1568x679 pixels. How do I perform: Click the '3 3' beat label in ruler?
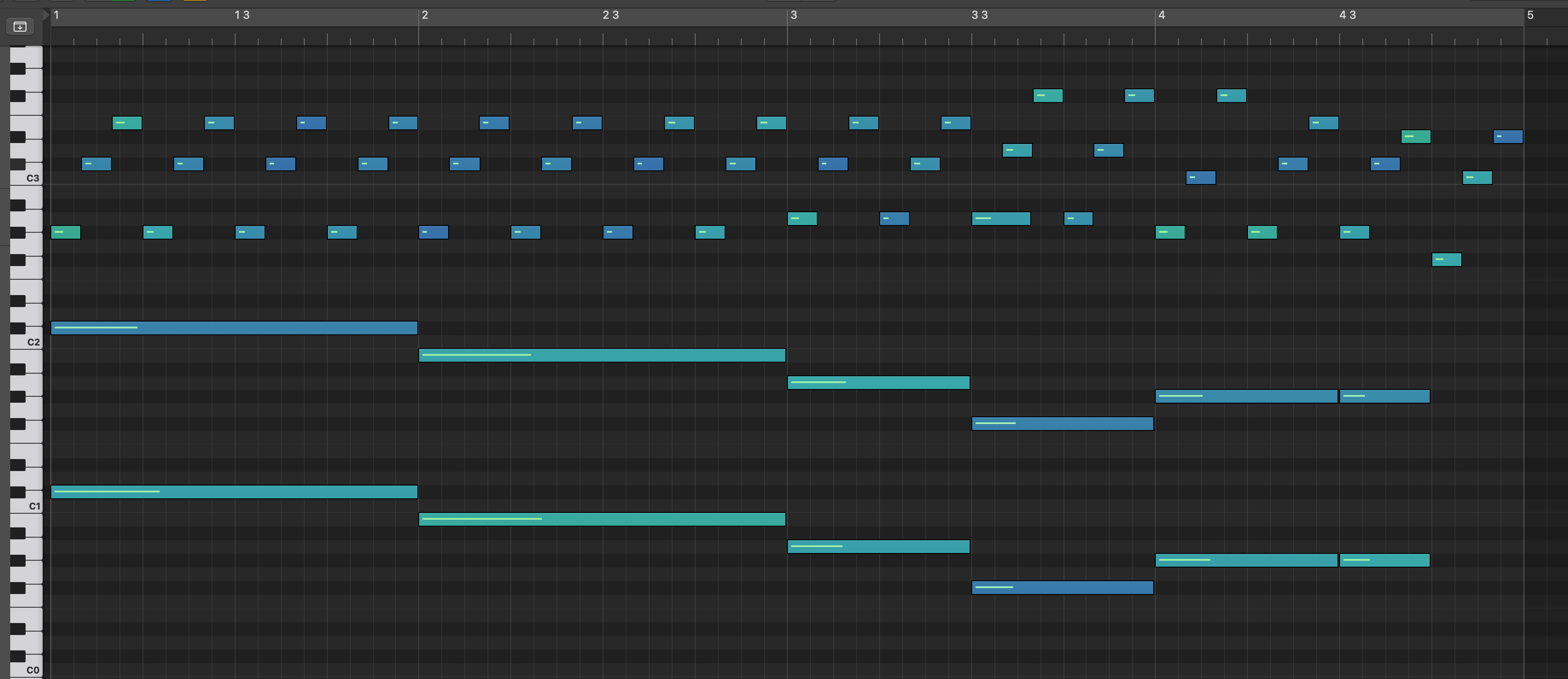979,15
